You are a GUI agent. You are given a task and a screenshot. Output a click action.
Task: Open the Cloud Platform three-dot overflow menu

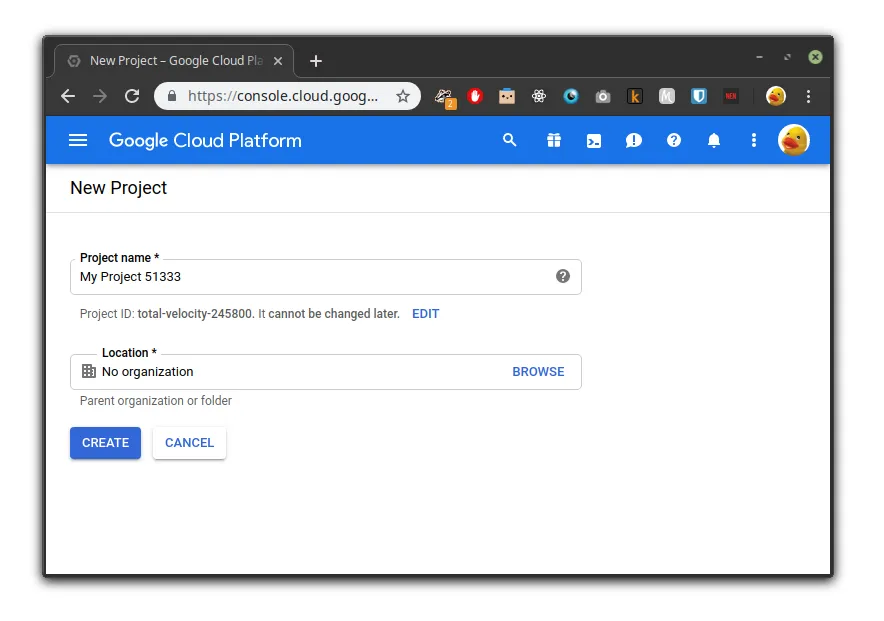coord(754,140)
